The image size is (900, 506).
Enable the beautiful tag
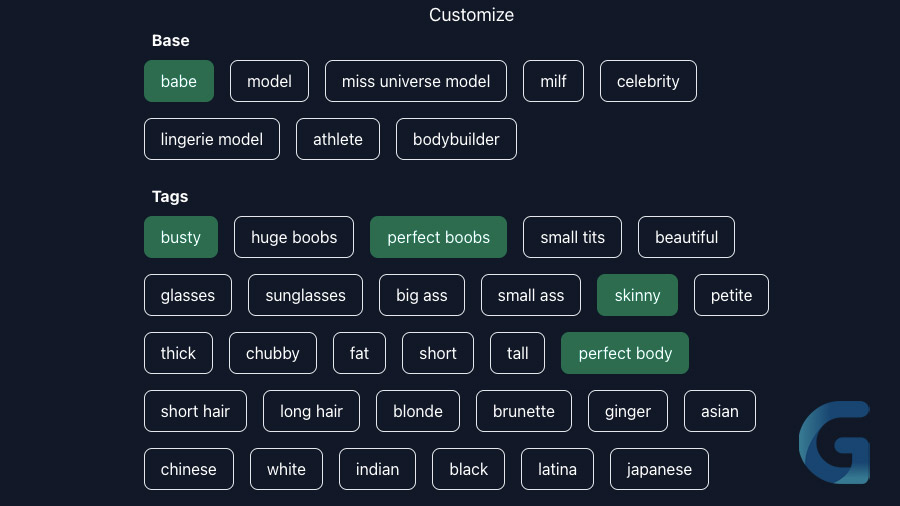(x=686, y=237)
